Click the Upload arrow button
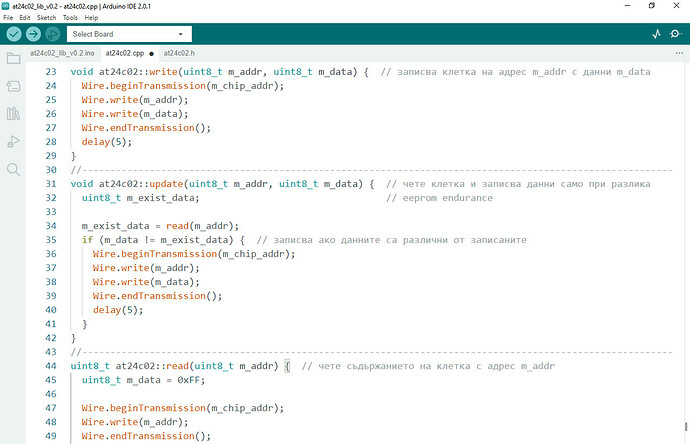The width and height of the screenshot is (690, 444). pyautogui.click(x=34, y=34)
